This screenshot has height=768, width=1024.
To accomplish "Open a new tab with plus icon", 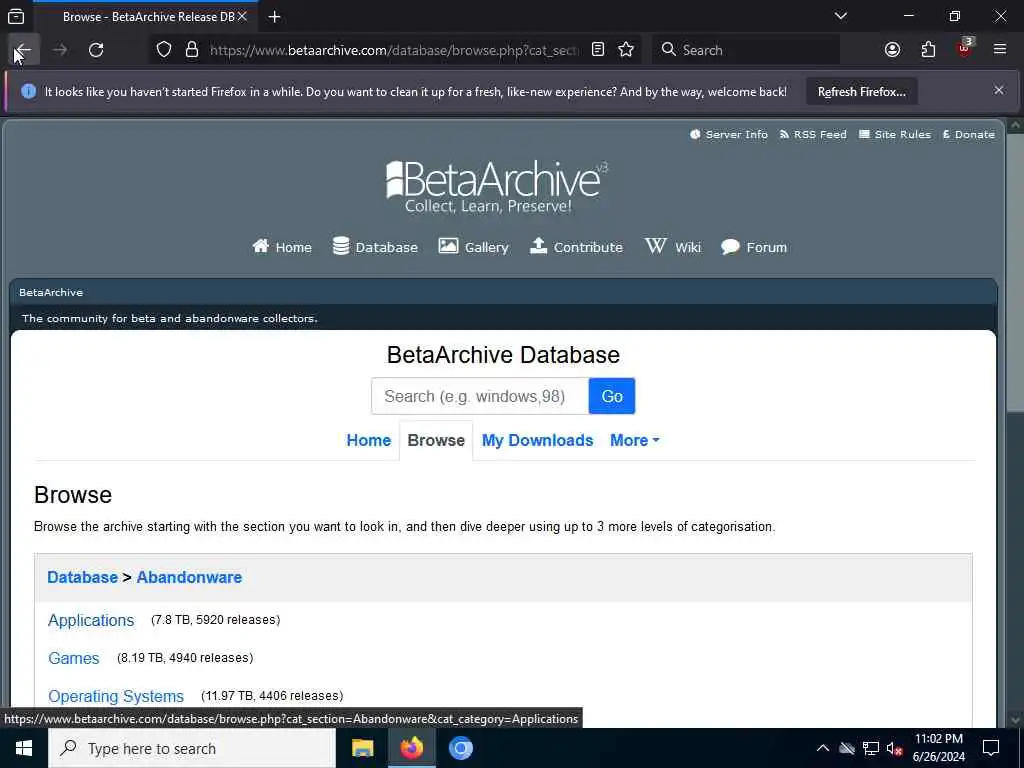I will point(274,17).
